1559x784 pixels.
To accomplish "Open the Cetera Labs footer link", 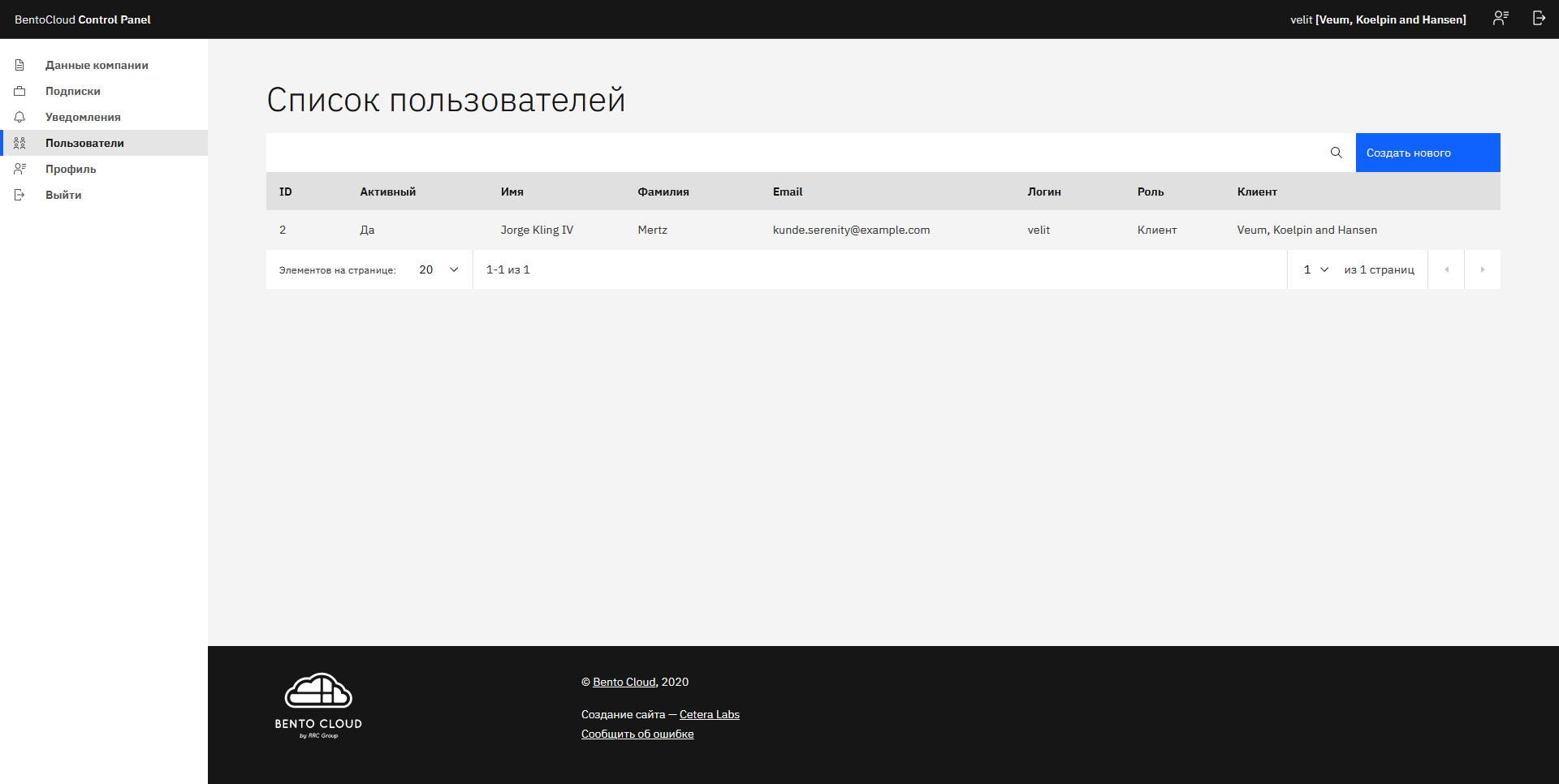I will 709,714.
